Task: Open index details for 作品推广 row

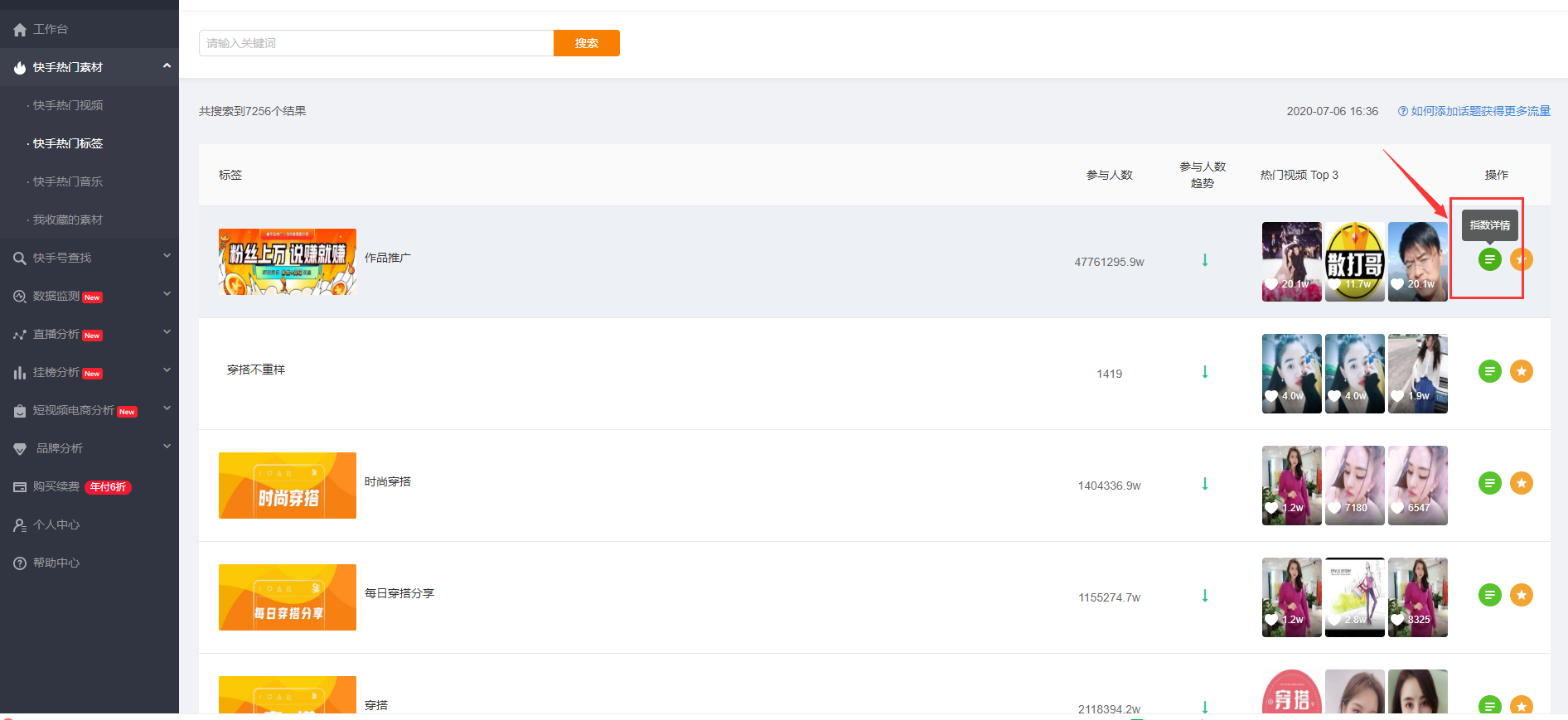Action: [1489, 259]
